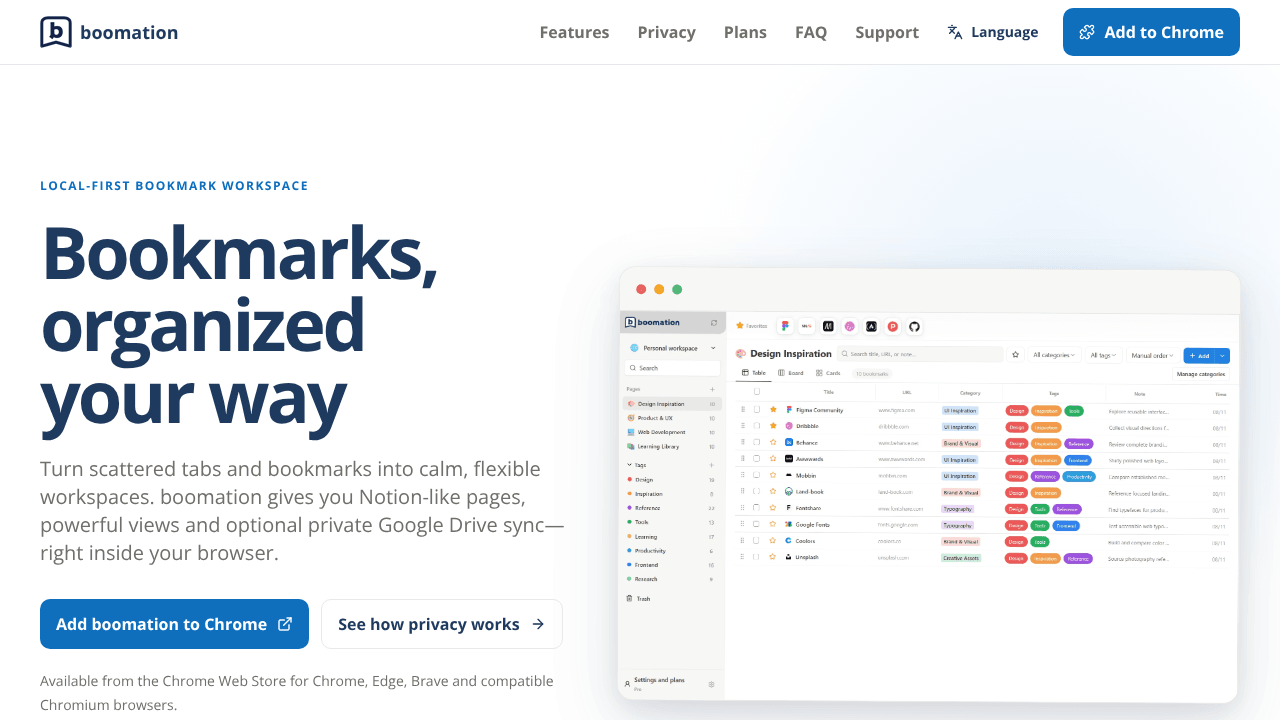Viewport: 1280px width, 720px height.
Task: Click the Search field in the sidebar
Action: [672, 368]
